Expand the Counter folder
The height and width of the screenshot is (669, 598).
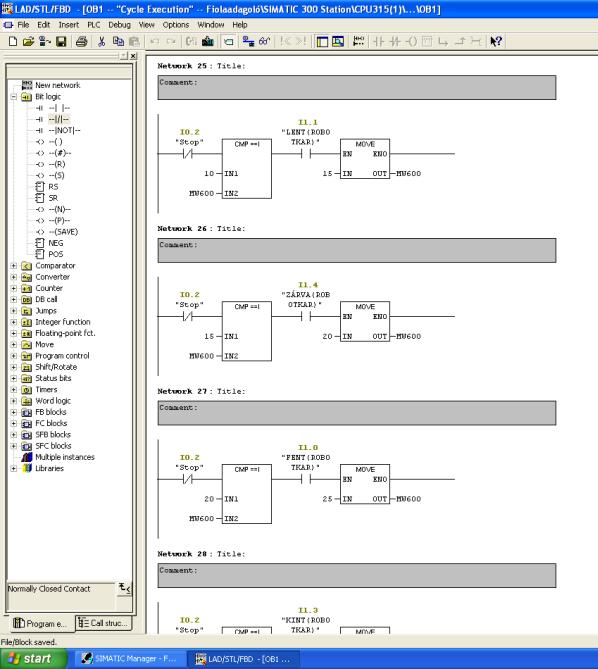14,288
